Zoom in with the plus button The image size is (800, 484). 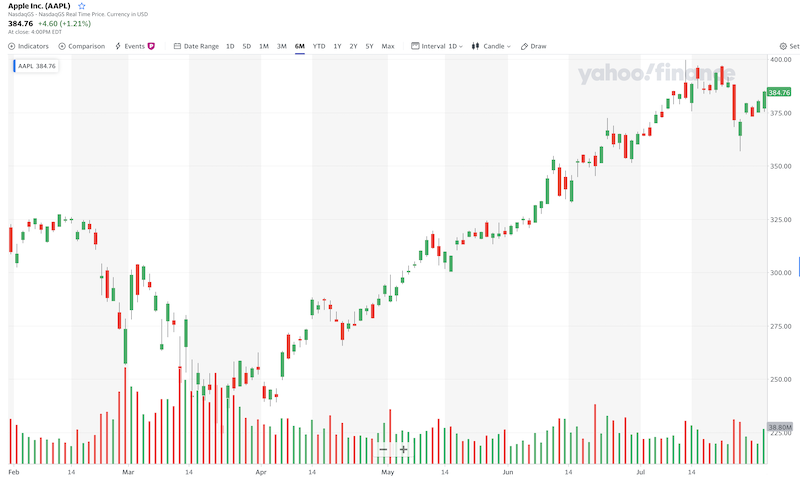pos(403,449)
